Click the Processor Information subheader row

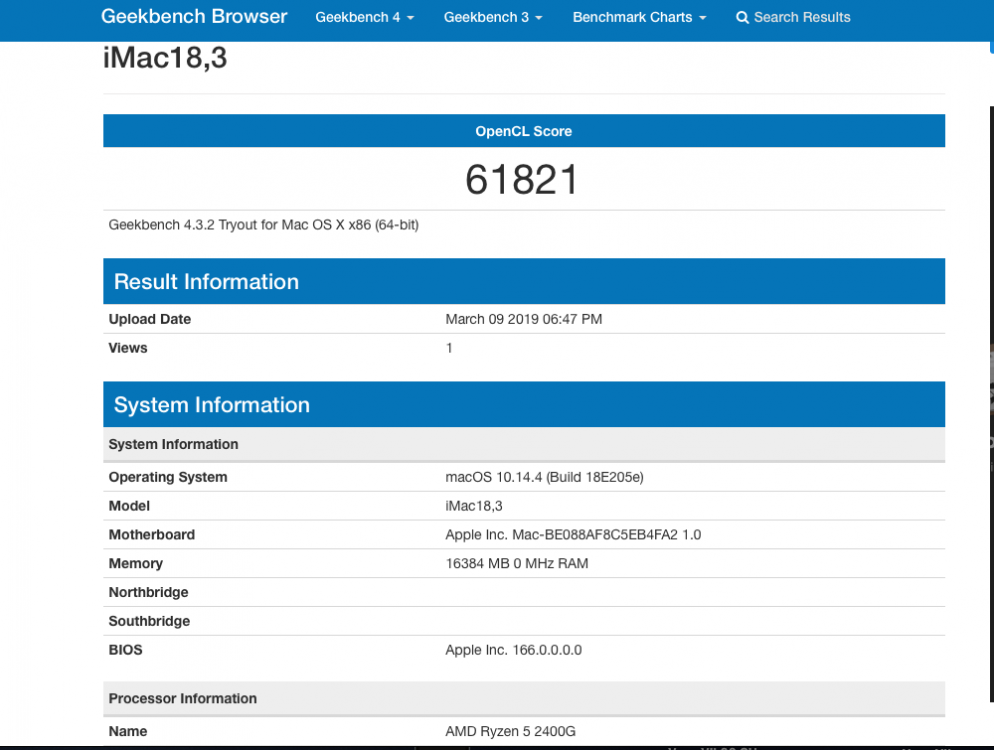524,699
